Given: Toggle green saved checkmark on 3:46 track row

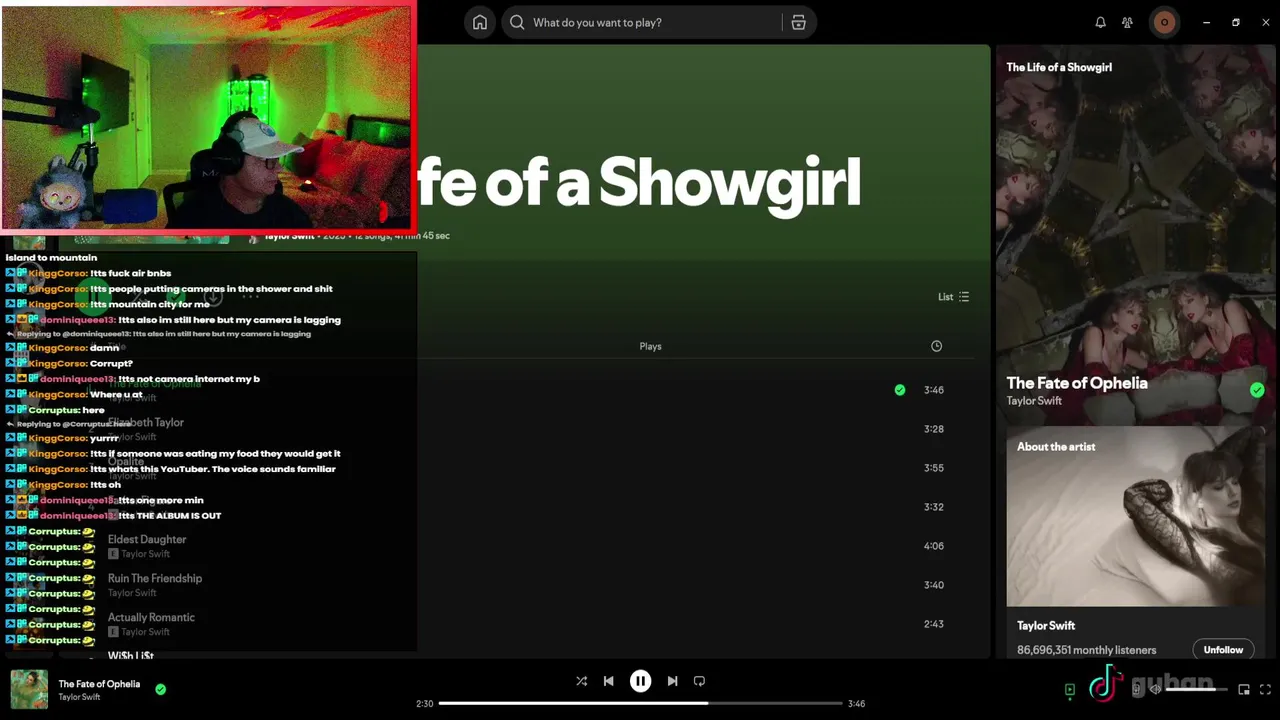Looking at the screenshot, I should click(x=900, y=390).
